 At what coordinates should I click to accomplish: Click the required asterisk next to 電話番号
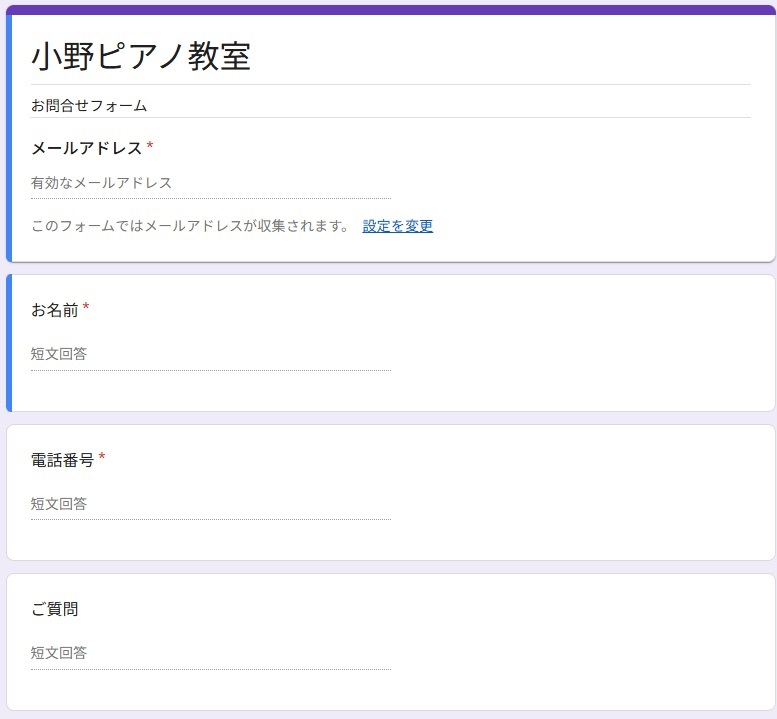pos(102,459)
